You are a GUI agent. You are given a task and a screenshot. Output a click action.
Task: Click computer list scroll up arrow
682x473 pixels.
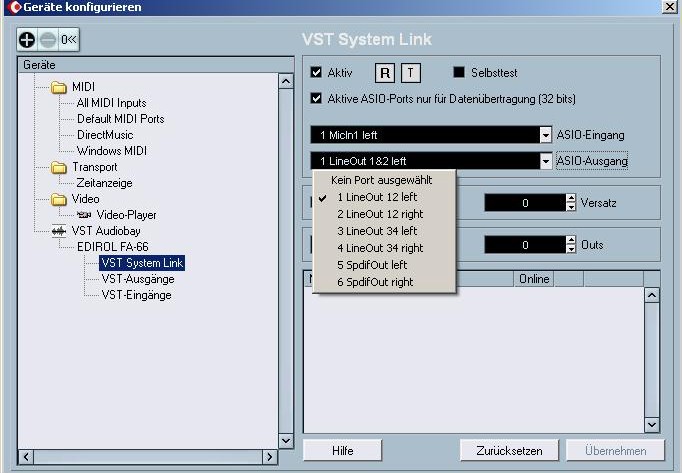pos(652,295)
